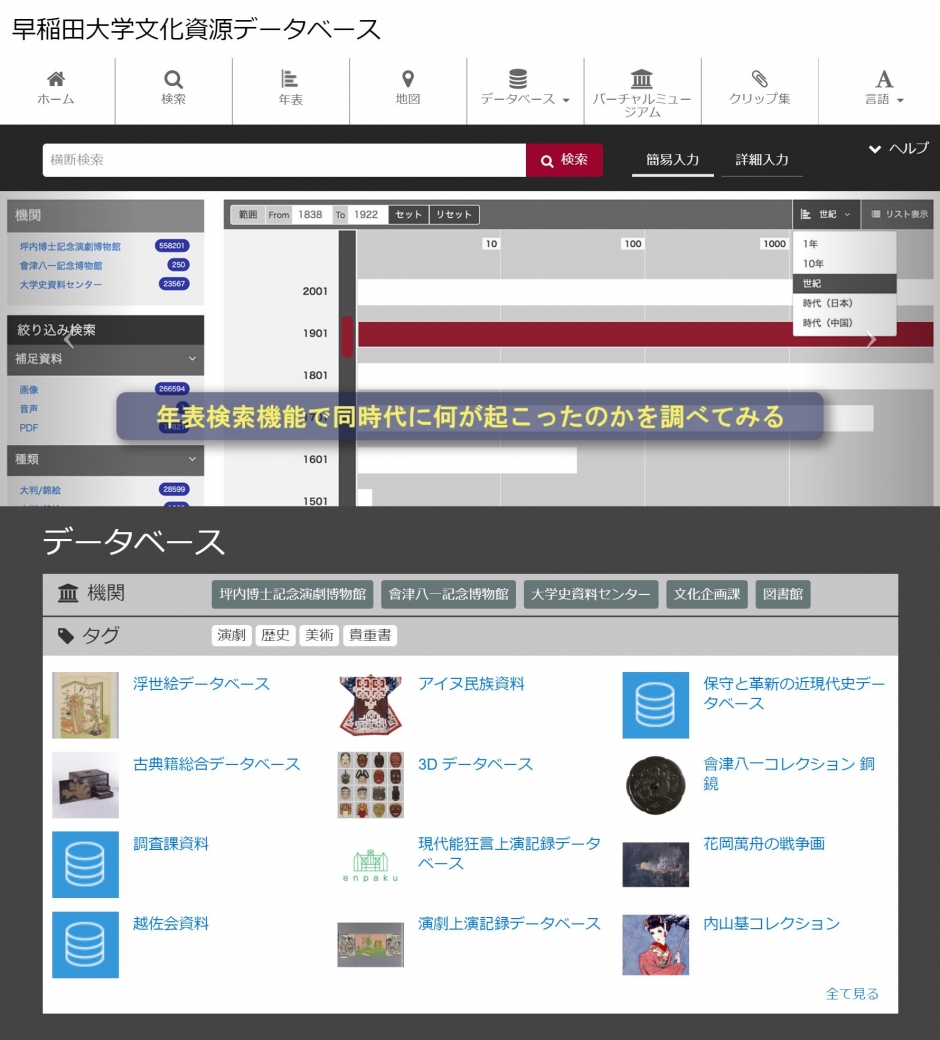The width and height of the screenshot is (940, 1040).
Task: Click the 全て見る link
Action: click(x=852, y=994)
